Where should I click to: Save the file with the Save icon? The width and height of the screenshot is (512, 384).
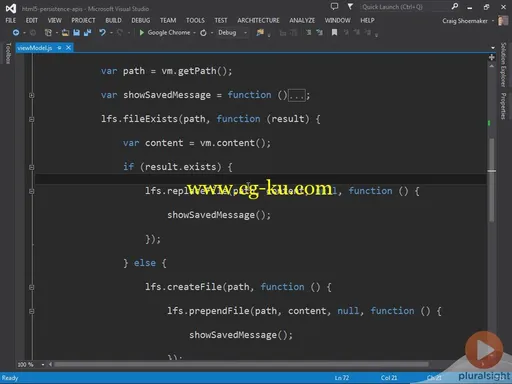tap(76, 32)
